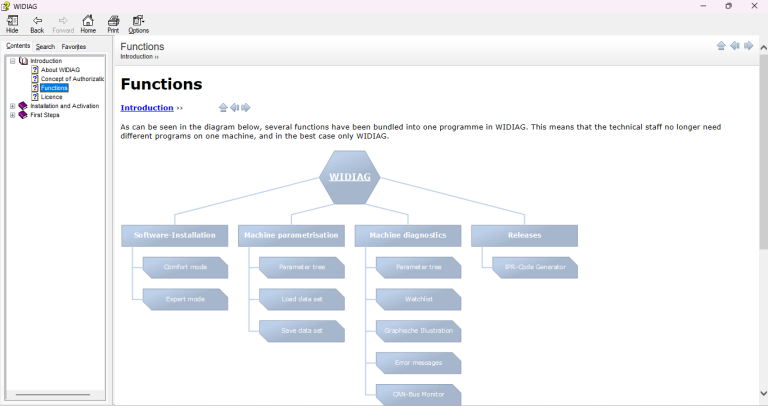The width and height of the screenshot is (768, 406).
Task: Select the Functions topic in tree
Action: coord(54,88)
